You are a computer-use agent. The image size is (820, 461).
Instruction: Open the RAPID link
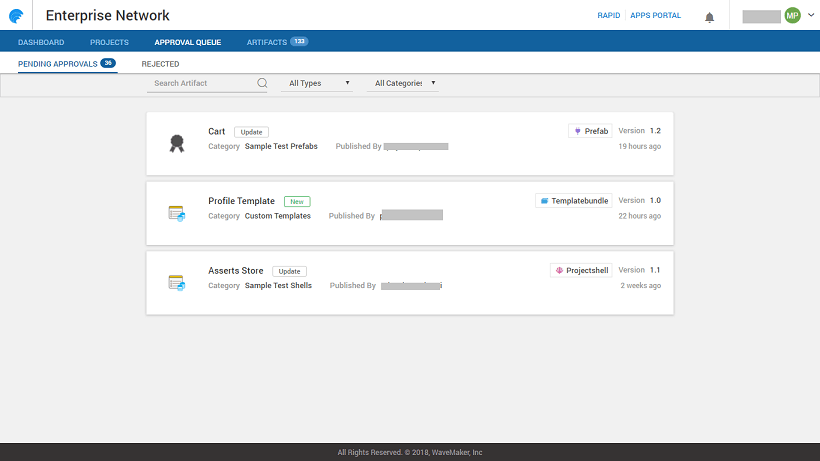pos(608,16)
